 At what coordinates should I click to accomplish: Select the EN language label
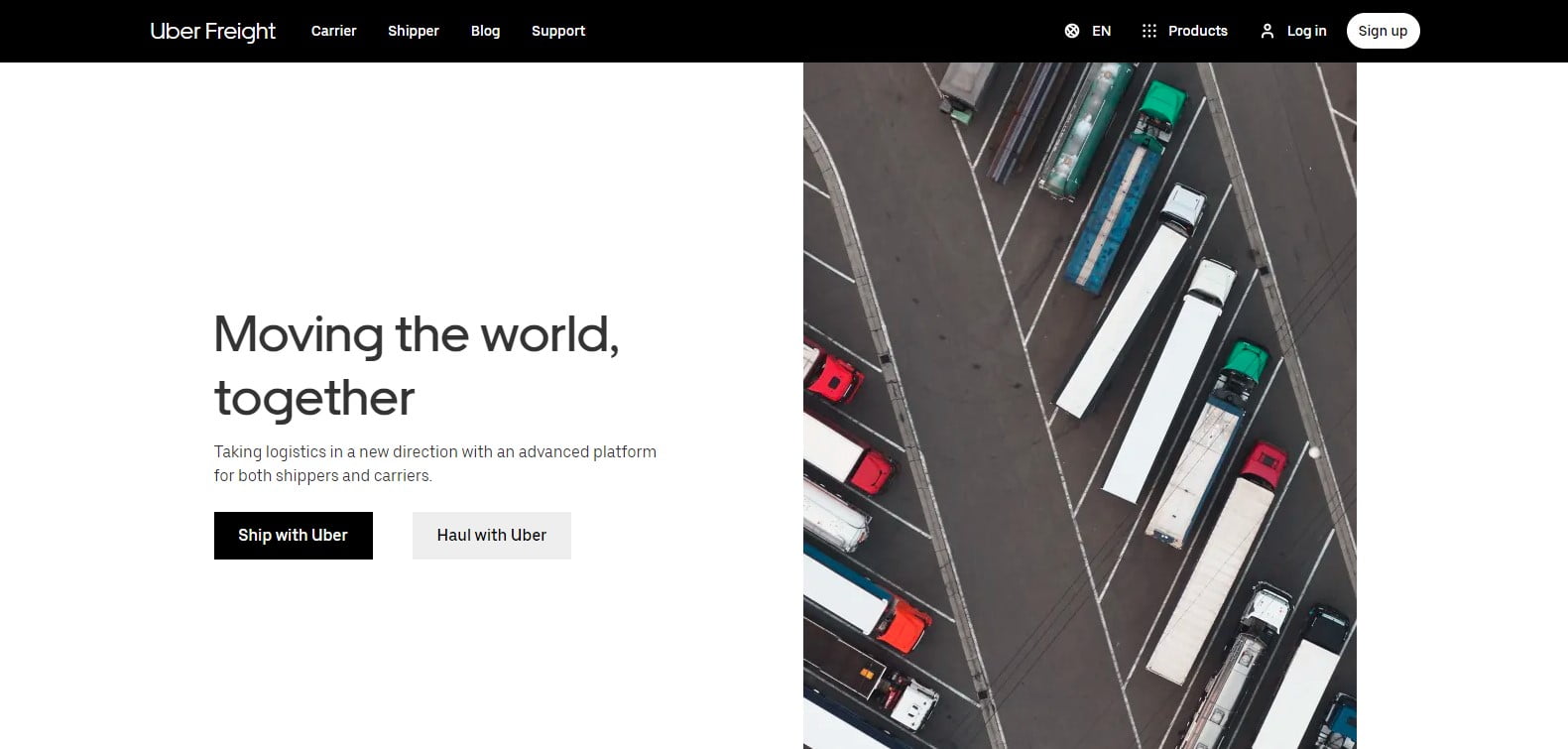(1101, 31)
